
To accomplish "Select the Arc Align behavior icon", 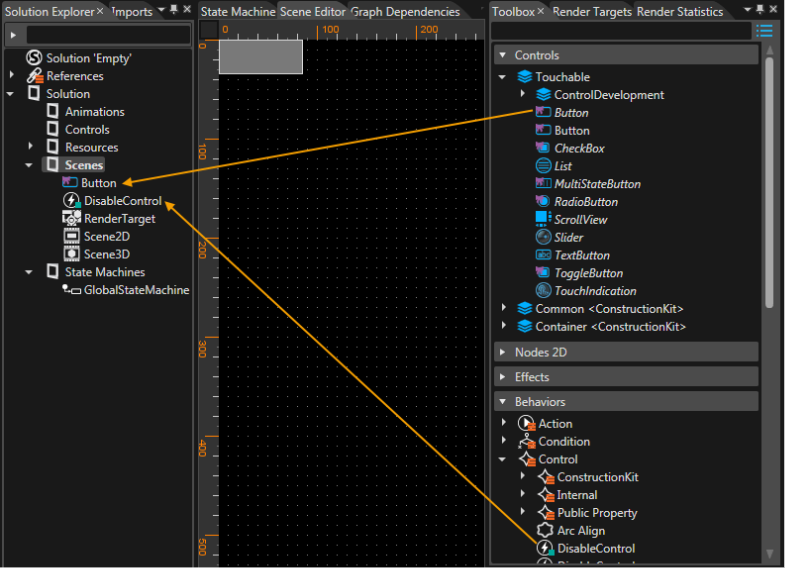I will coord(545,530).
